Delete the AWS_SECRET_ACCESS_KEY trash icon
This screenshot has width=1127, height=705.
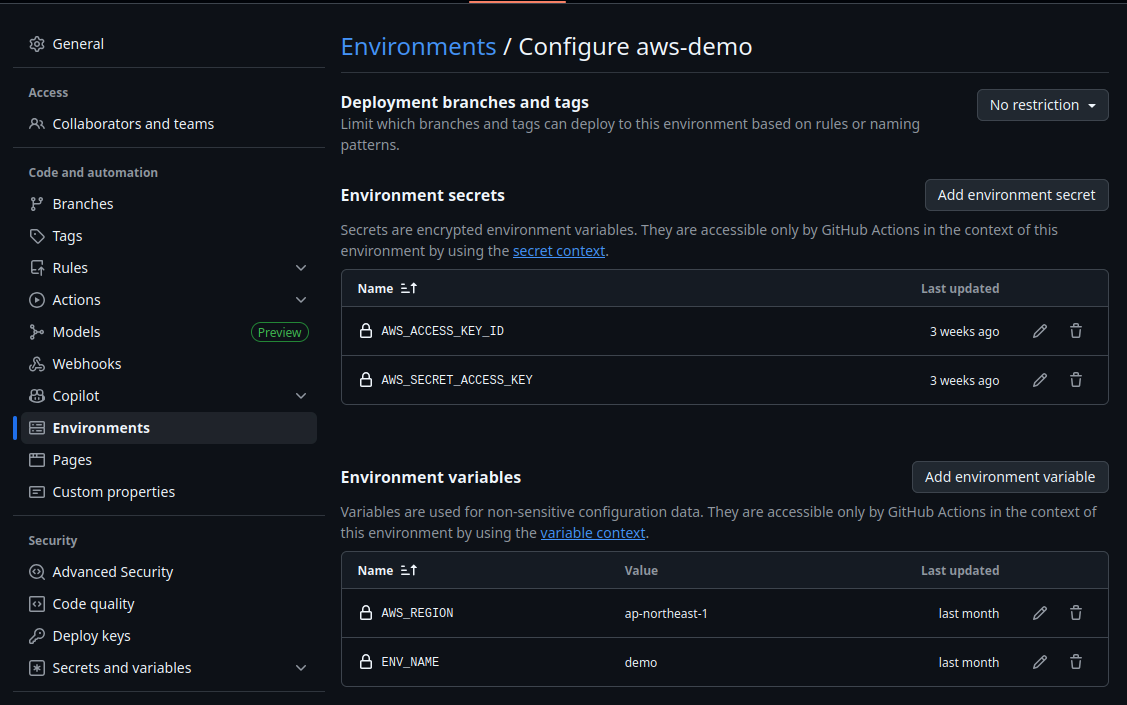point(1076,380)
